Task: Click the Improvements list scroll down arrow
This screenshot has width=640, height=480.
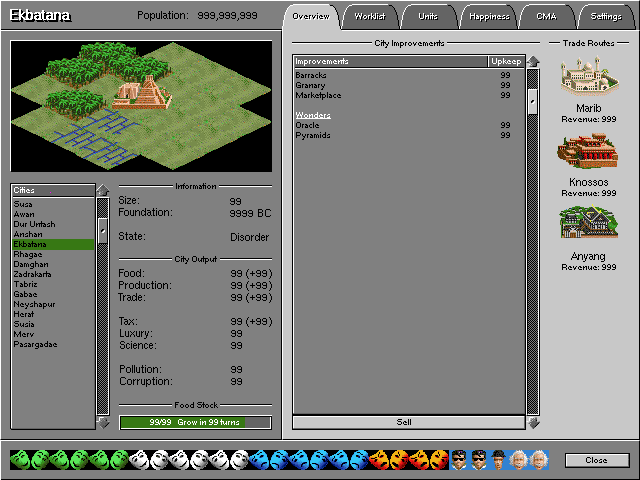Action: pos(533,423)
